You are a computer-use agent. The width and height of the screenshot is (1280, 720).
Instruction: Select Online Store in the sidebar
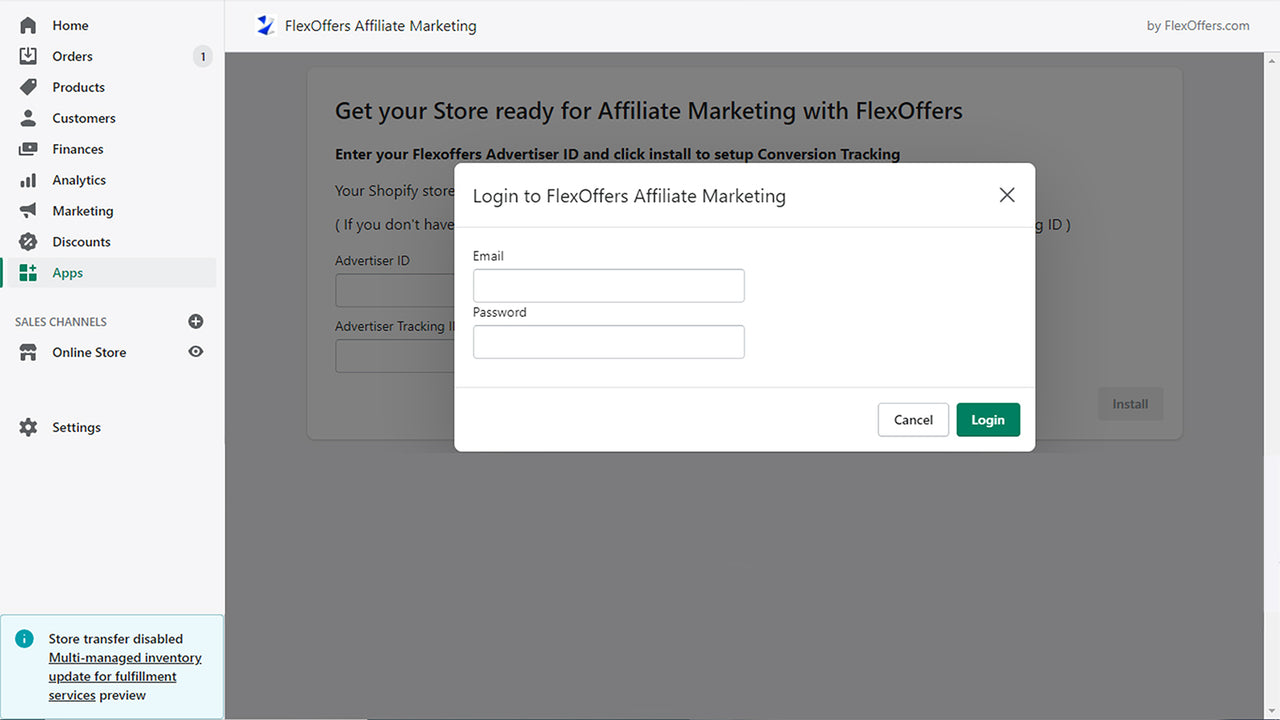coord(89,352)
